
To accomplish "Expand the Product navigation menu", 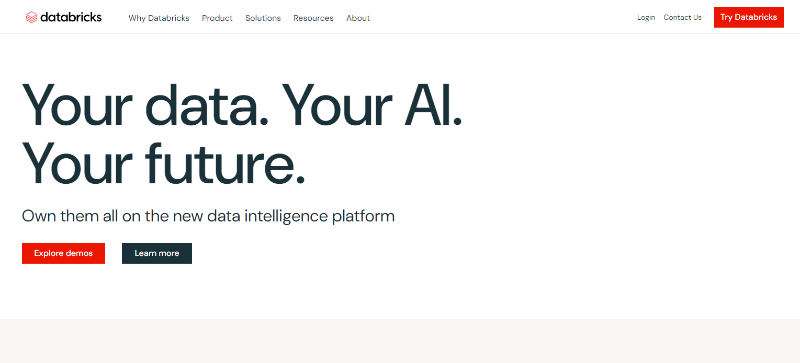I will coord(217,18).
